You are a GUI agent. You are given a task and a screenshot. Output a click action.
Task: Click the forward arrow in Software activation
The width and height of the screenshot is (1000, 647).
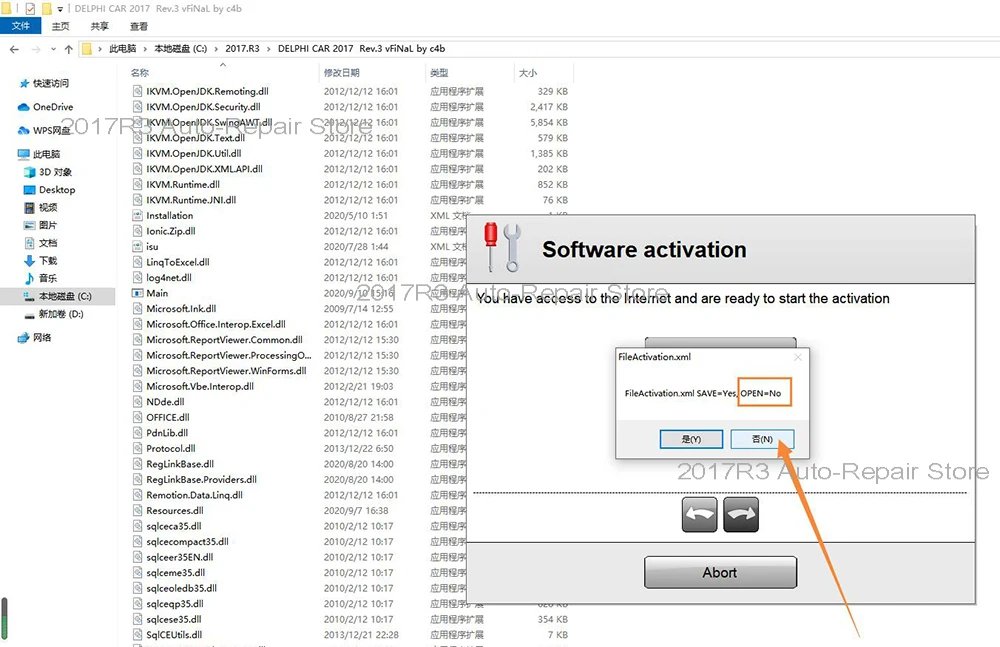point(741,514)
